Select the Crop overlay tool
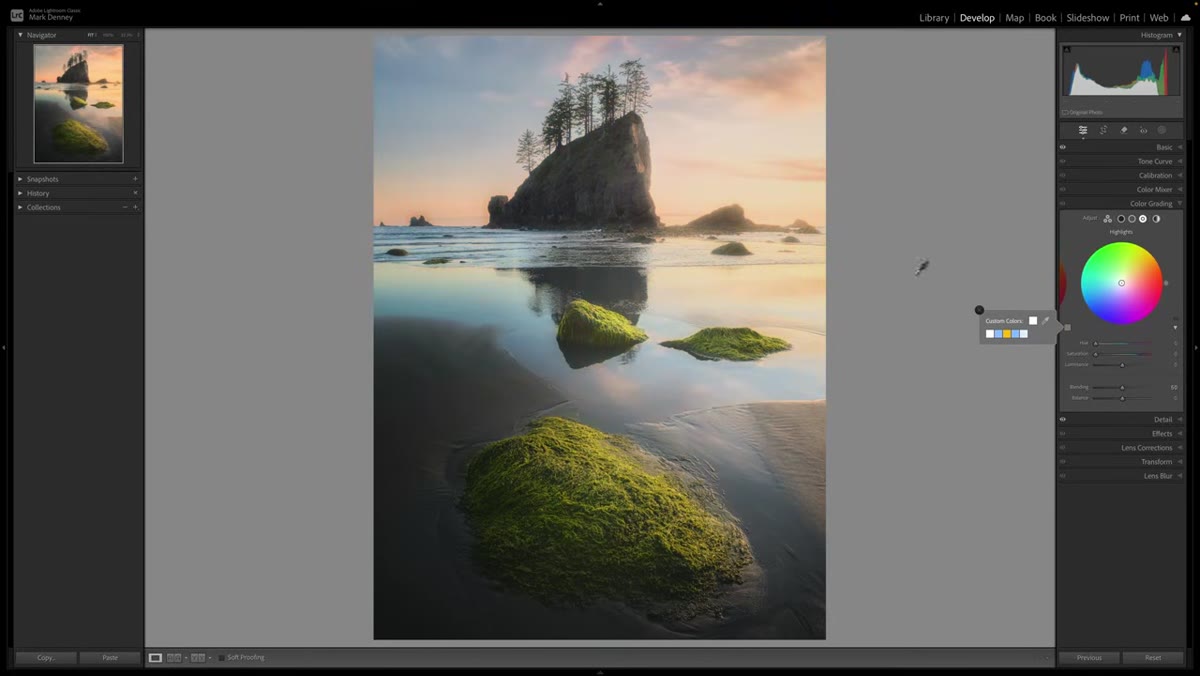 (x=1103, y=130)
